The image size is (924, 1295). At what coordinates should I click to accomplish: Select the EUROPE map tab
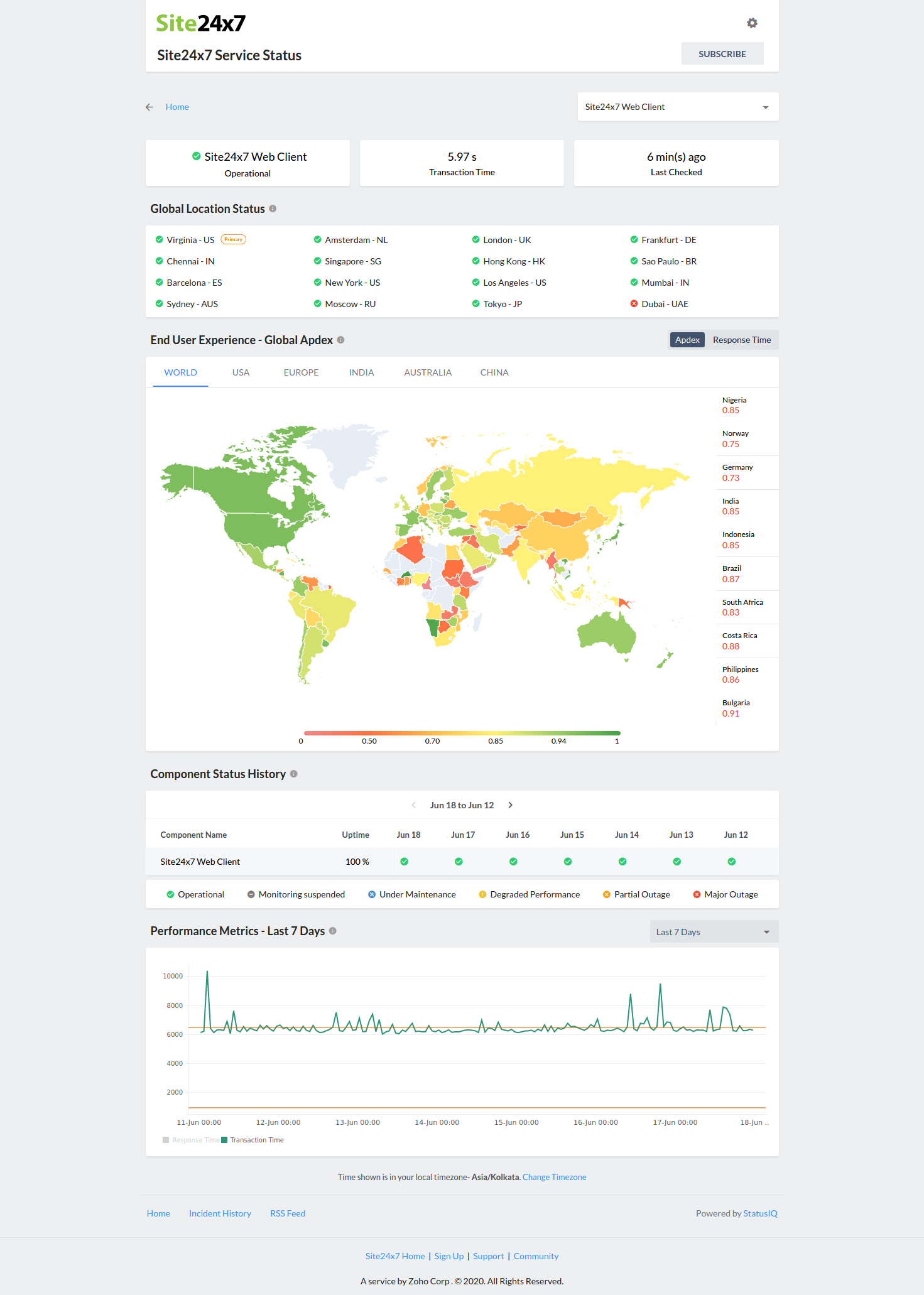[302, 372]
